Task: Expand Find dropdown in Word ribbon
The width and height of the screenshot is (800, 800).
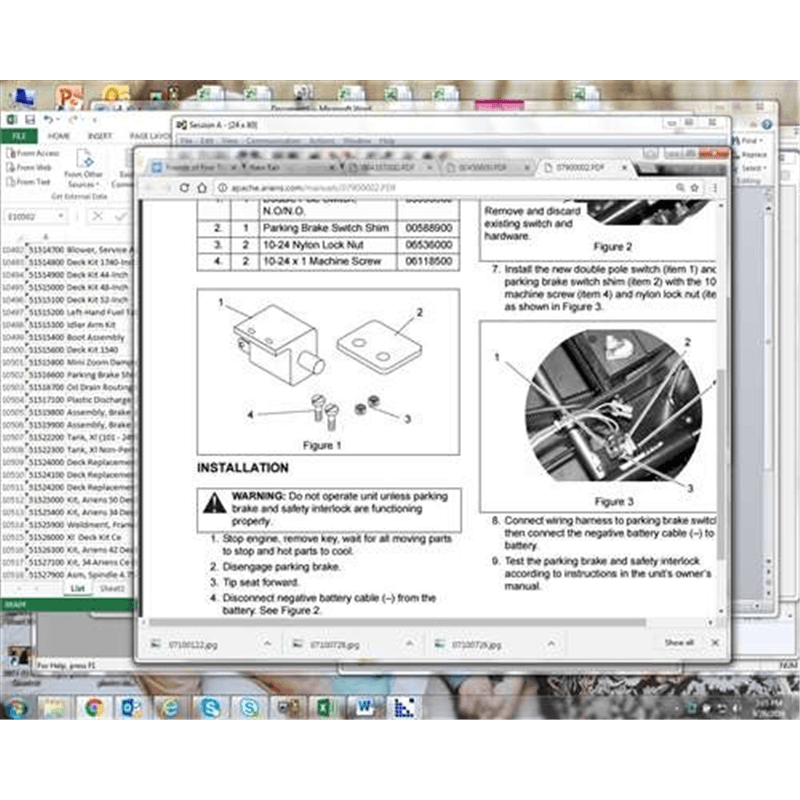Action: 761,140
